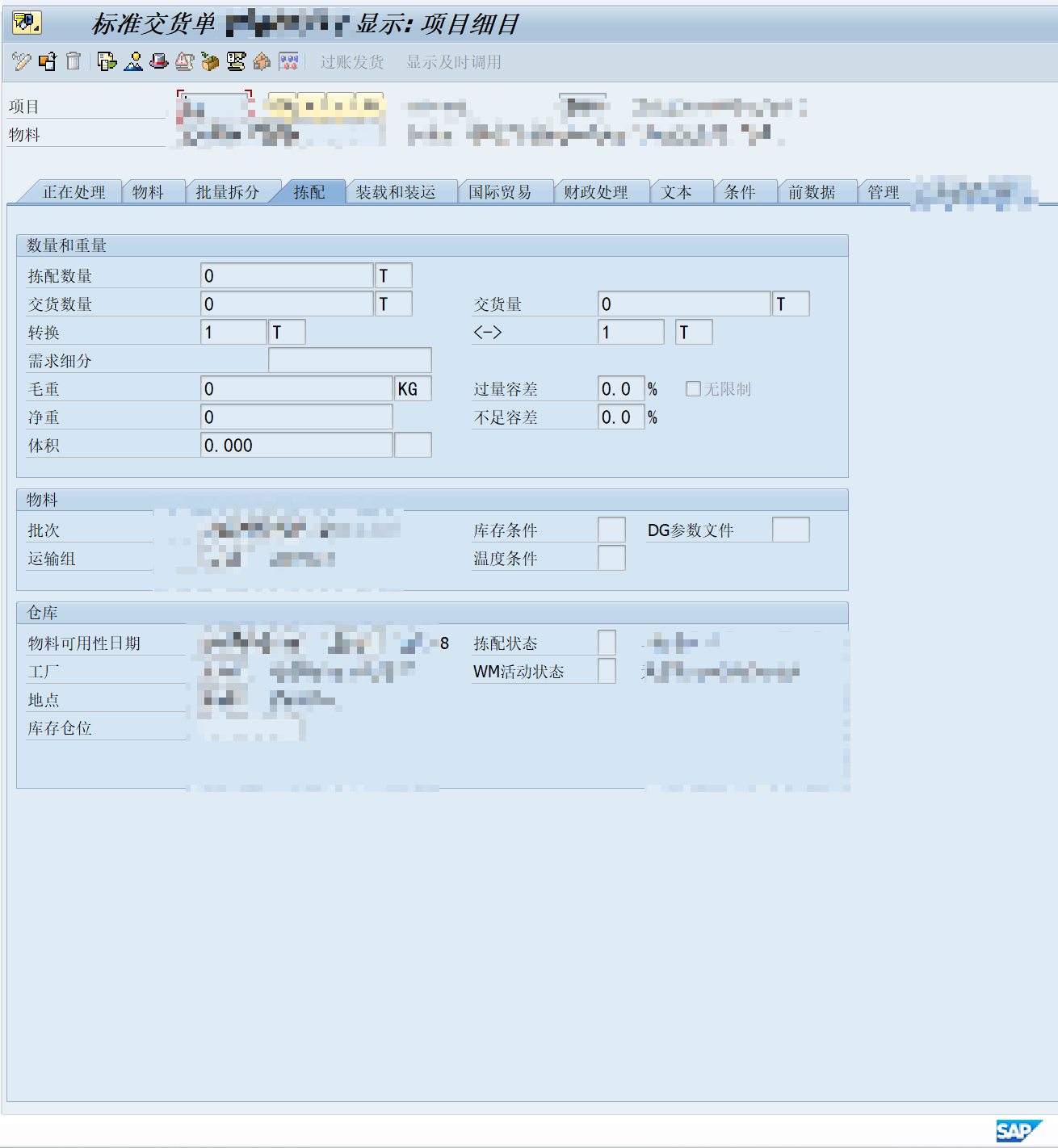The width and height of the screenshot is (1058, 1148).
Task: Click the 数量和重量 group header
Action: tap(432, 245)
